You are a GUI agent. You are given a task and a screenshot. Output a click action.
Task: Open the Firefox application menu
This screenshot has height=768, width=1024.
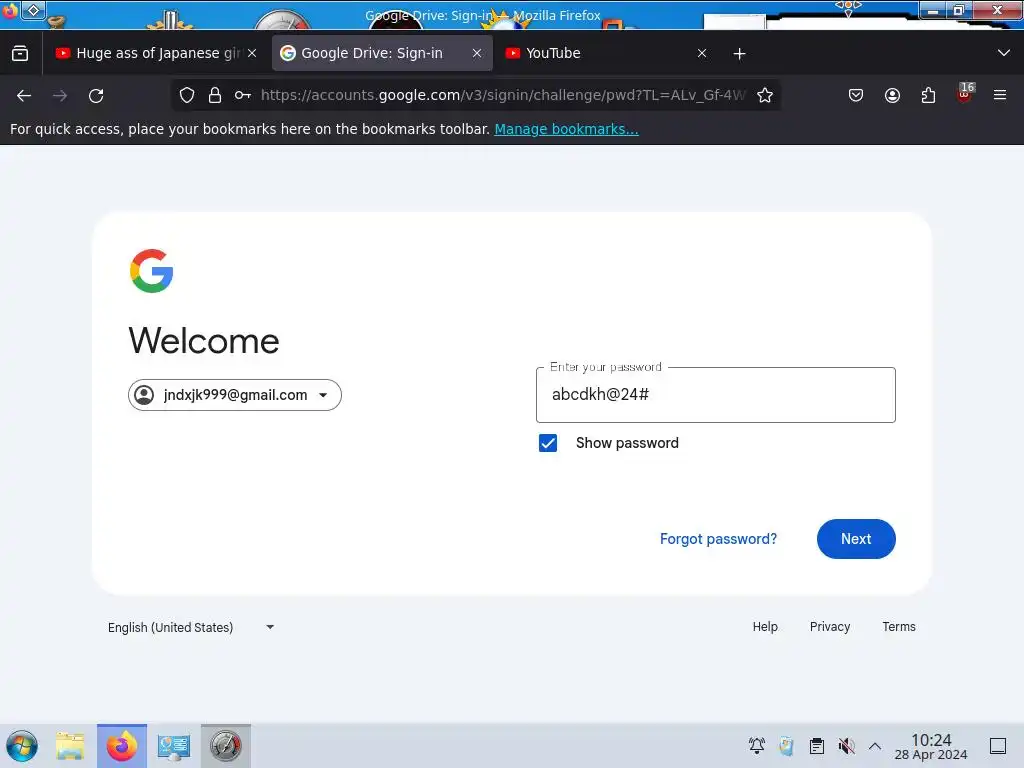tap(999, 95)
